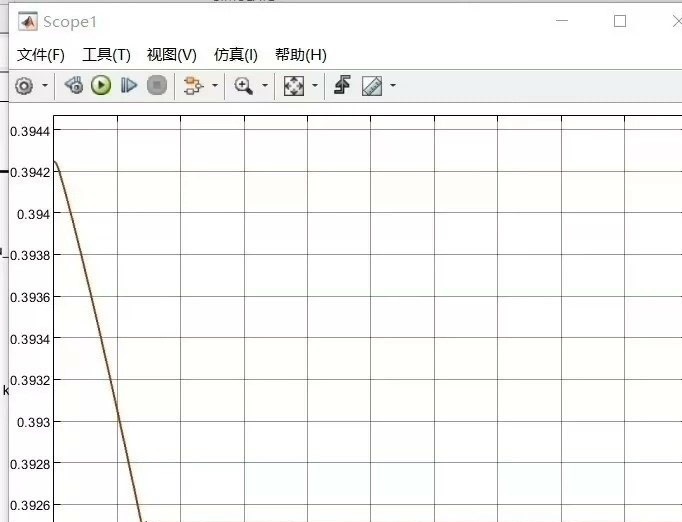Click the step forward icon
Image resolution: width=682 pixels, height=522 pixels.
tap(129, 85)
